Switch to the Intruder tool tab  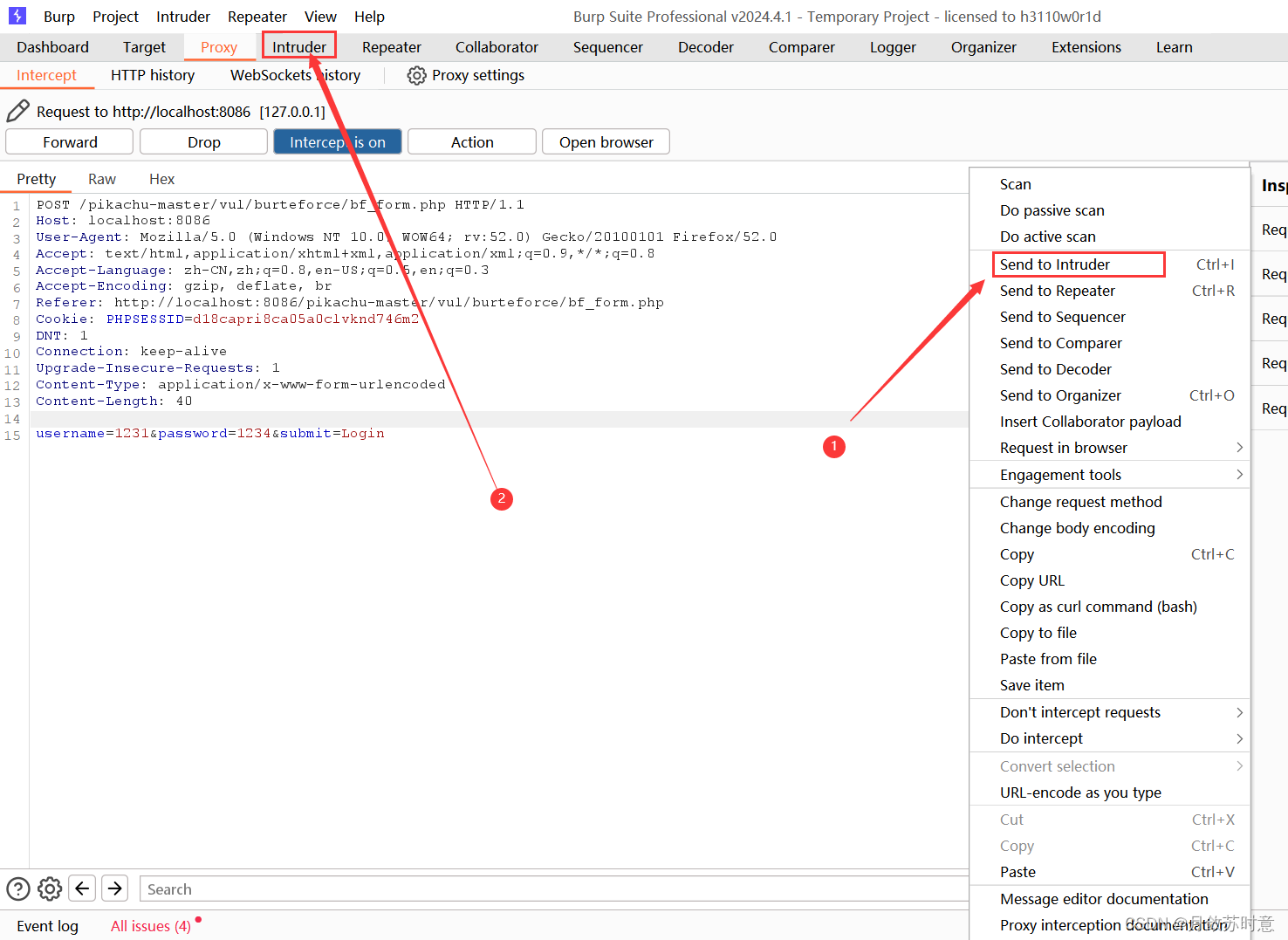point(299,47)
